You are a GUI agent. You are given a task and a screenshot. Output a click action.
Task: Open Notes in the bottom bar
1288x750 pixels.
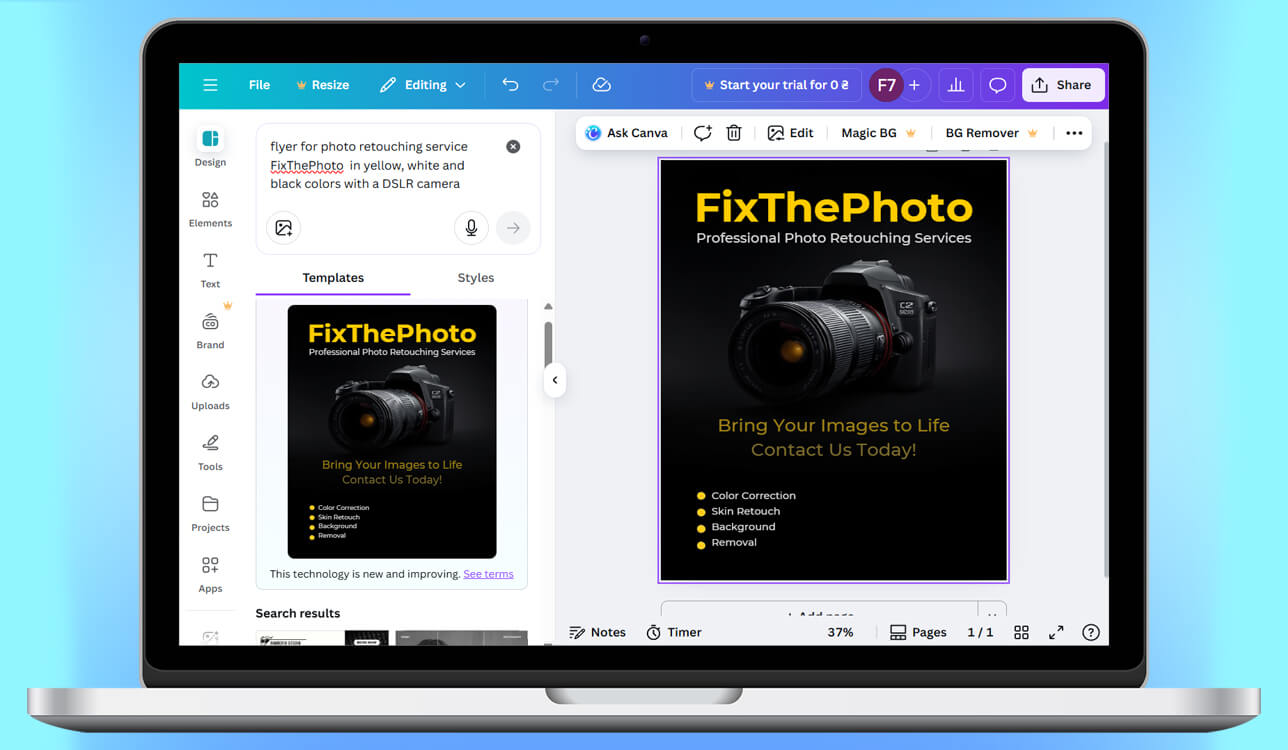[x=597, y=632]
